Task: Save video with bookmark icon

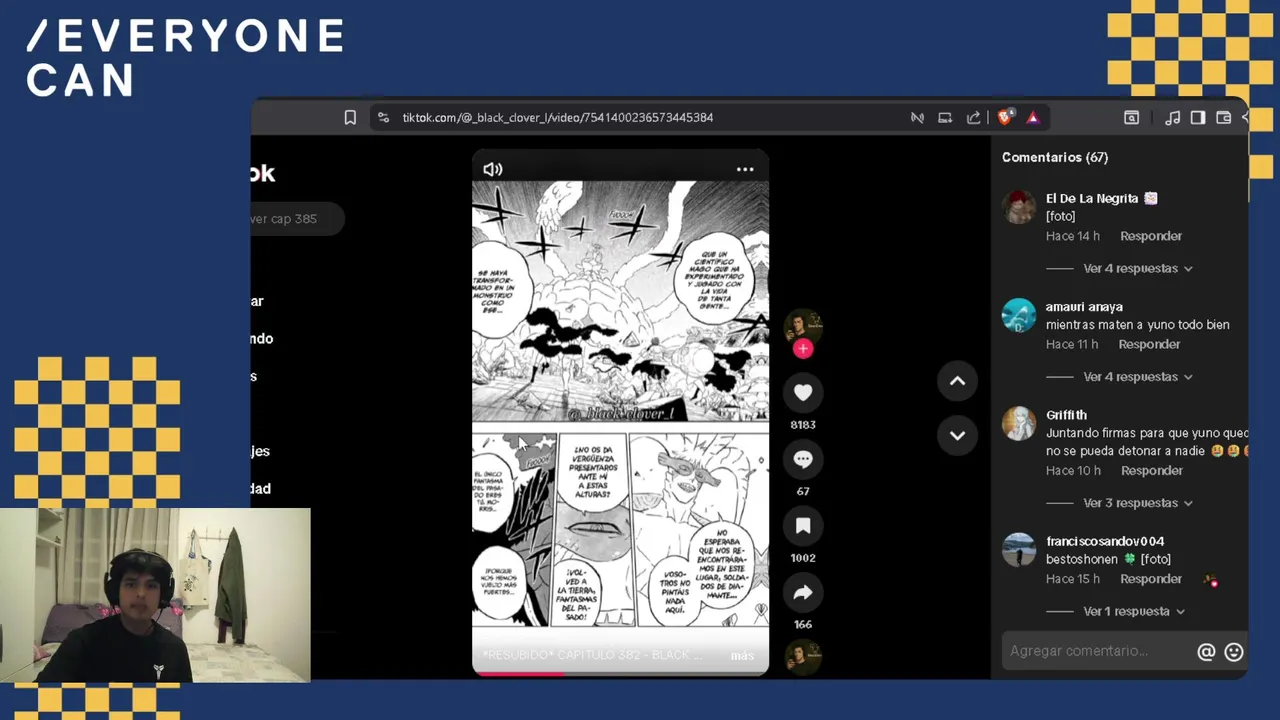Action: [803, 526]
